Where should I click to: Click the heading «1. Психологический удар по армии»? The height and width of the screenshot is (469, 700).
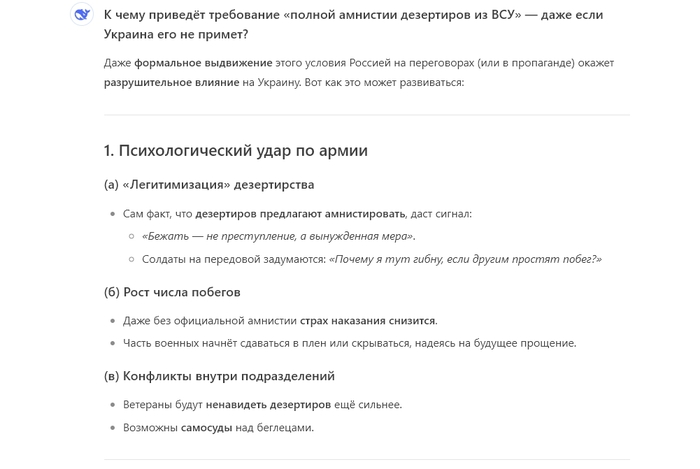click(235, 151)
